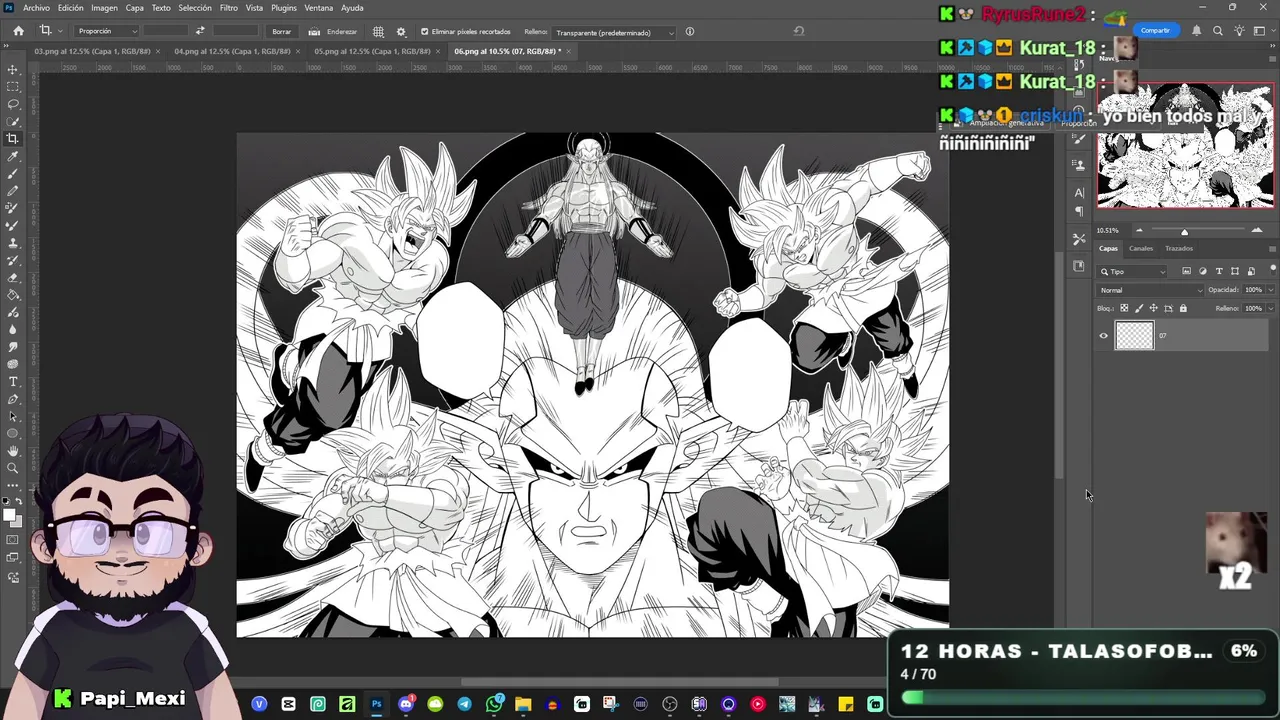This screenshot has height=720, width=1280.
Task: Select the Zoom magnifier tool
Action: [13, 468]
